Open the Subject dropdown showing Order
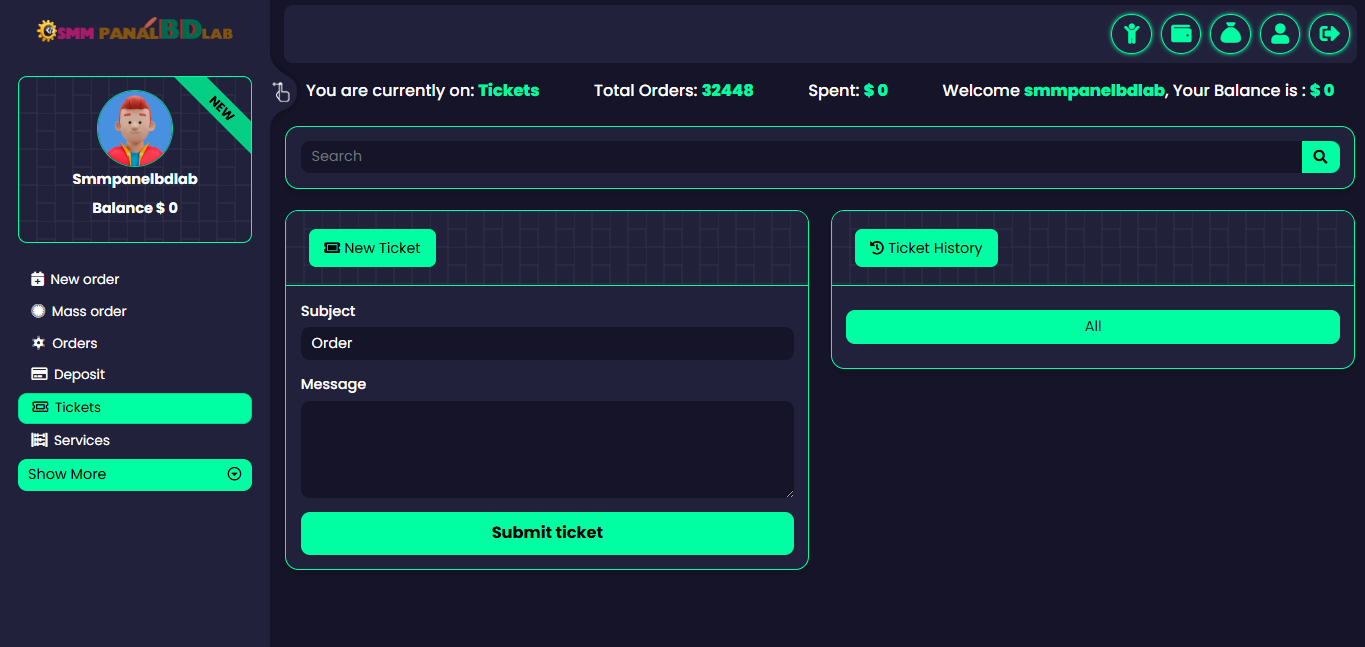This screenshot has width=1365, height=647. click(x=547, y=343)
